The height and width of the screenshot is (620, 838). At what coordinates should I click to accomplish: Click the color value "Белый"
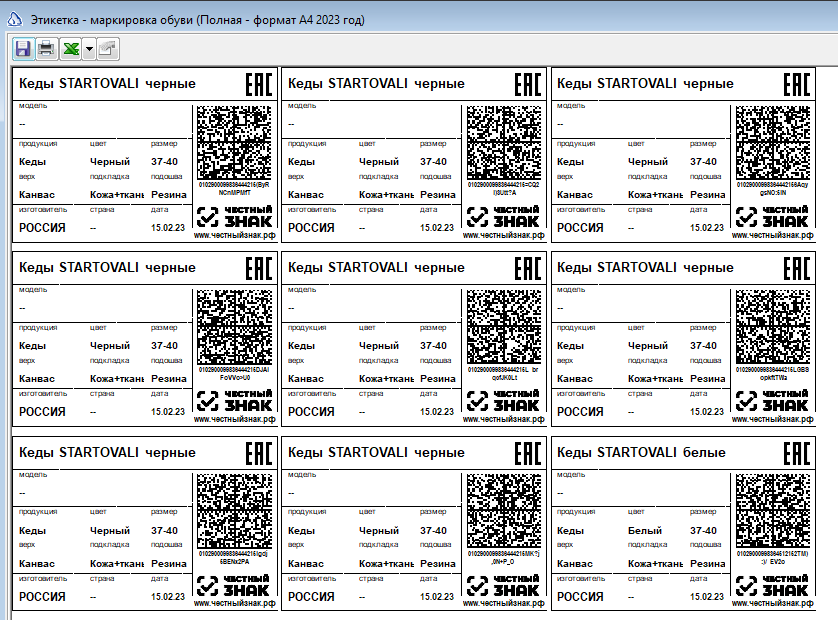point(645,531)
